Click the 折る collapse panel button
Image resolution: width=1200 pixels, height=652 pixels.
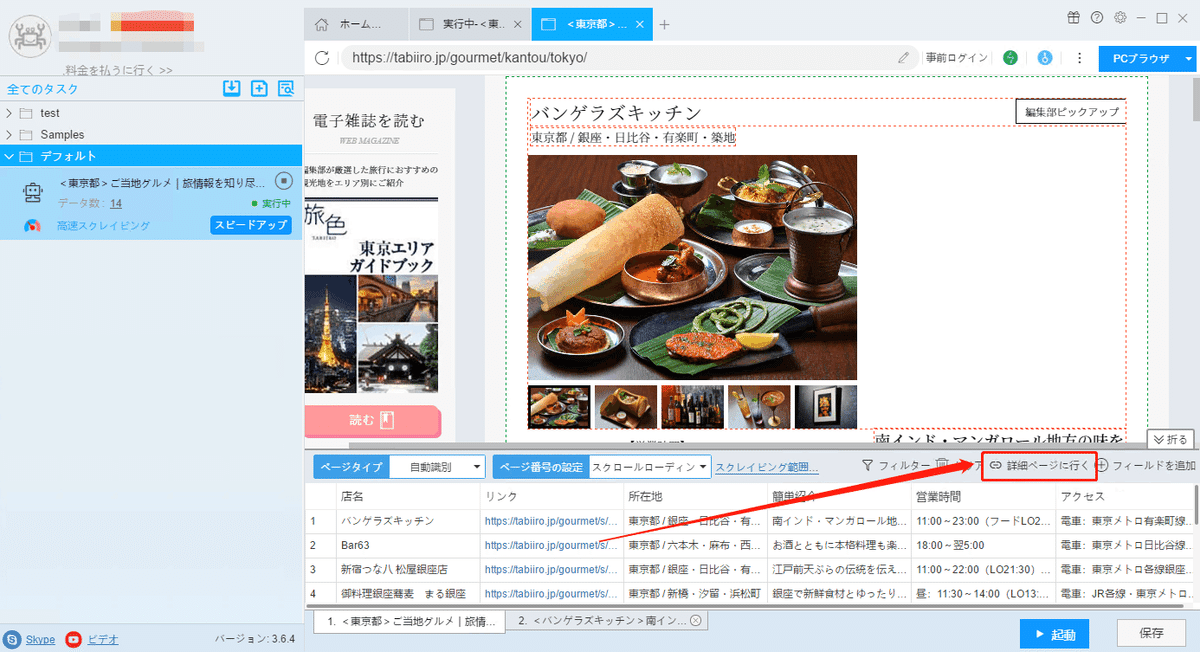coord(1170,439)
